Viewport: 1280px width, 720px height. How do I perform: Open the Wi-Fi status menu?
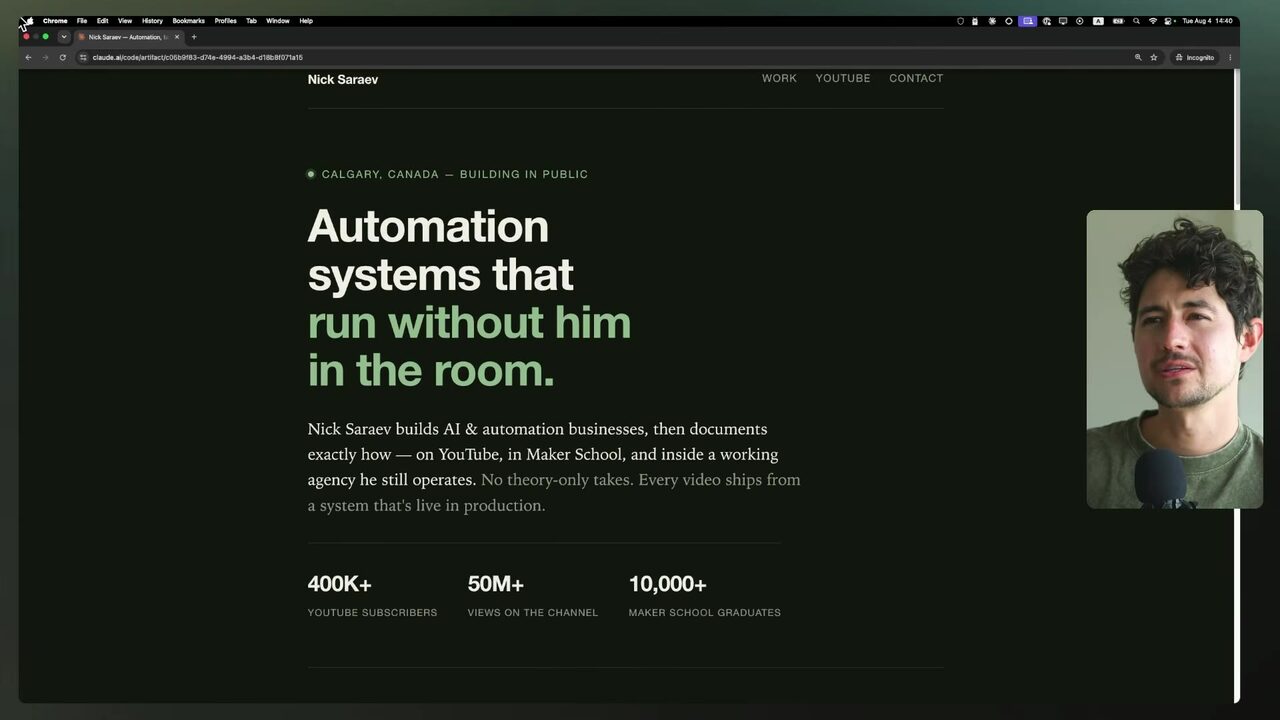(1152, 21)
